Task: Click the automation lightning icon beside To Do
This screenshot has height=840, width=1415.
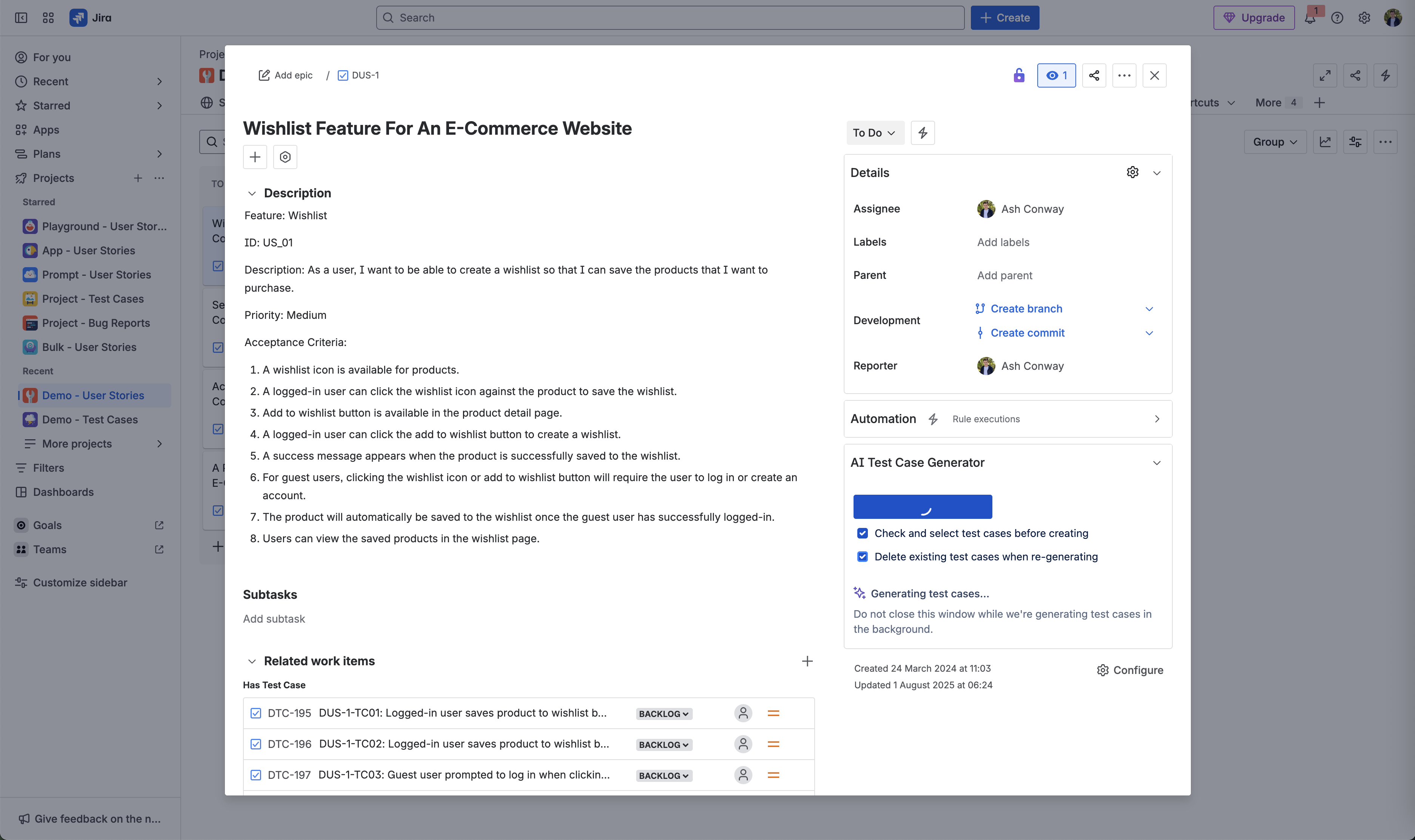Action: (x=923, y=132)
